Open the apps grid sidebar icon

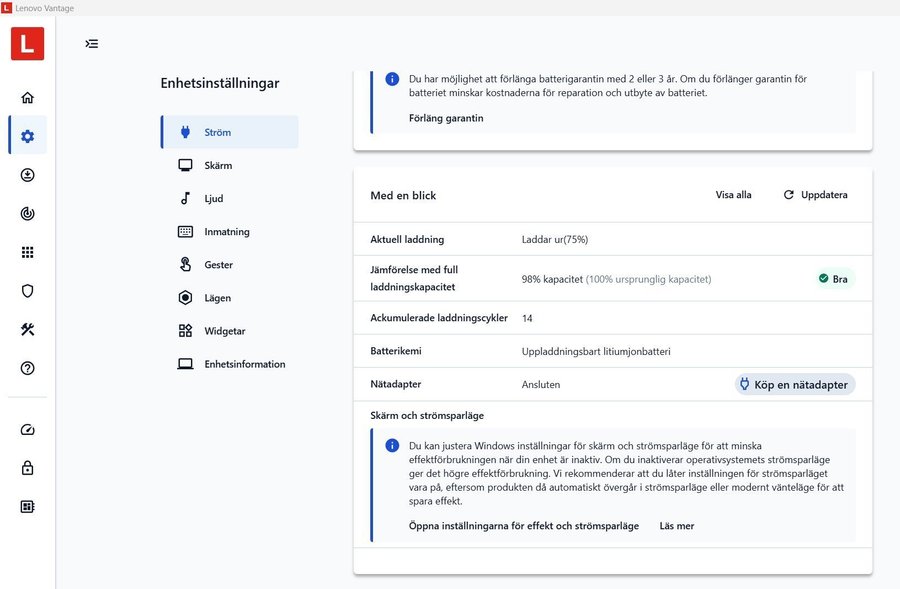pyautogui.click(x=27, y=253)
